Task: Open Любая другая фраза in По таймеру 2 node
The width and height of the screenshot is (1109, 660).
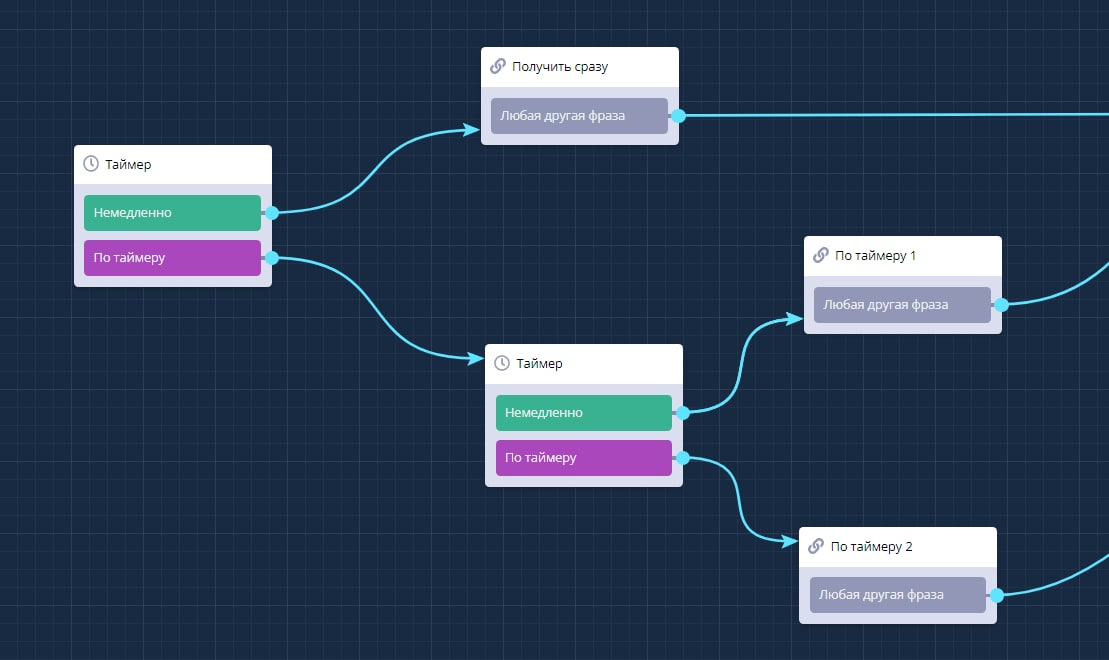Action: 896,595
